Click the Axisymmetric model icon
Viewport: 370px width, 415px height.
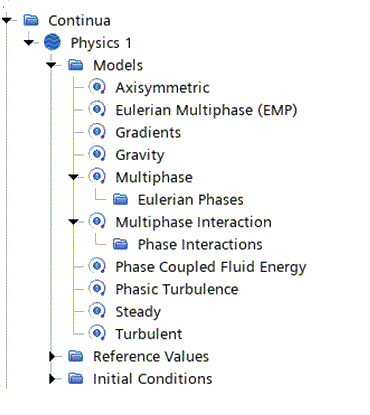pos(97,87)
